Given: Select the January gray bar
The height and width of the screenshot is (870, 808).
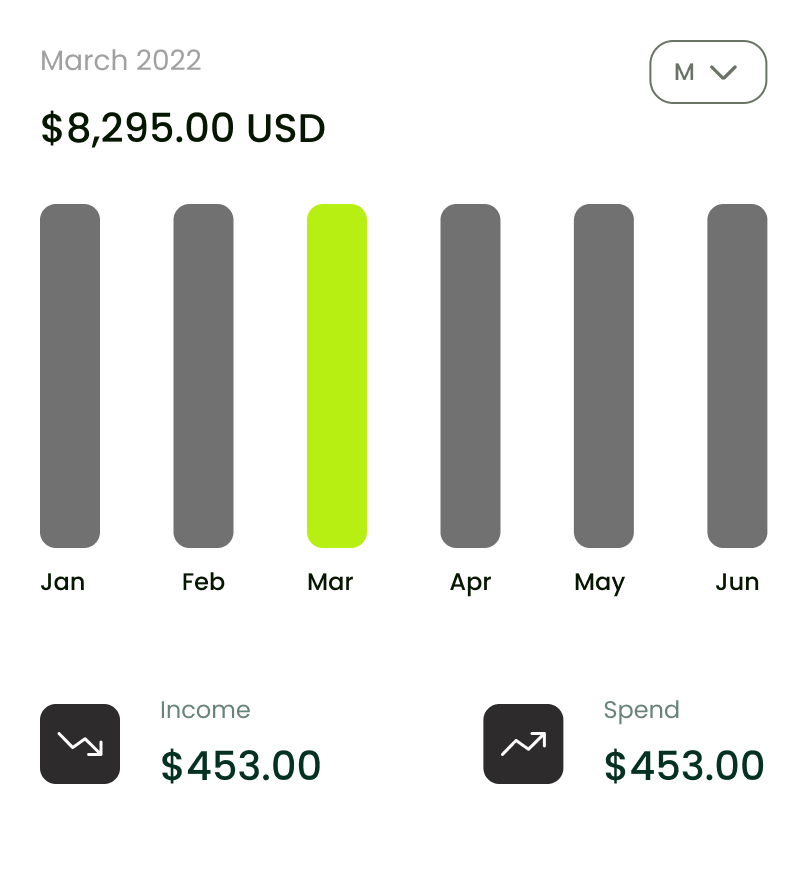Looking at the screenshot, I should pos(70,376).
